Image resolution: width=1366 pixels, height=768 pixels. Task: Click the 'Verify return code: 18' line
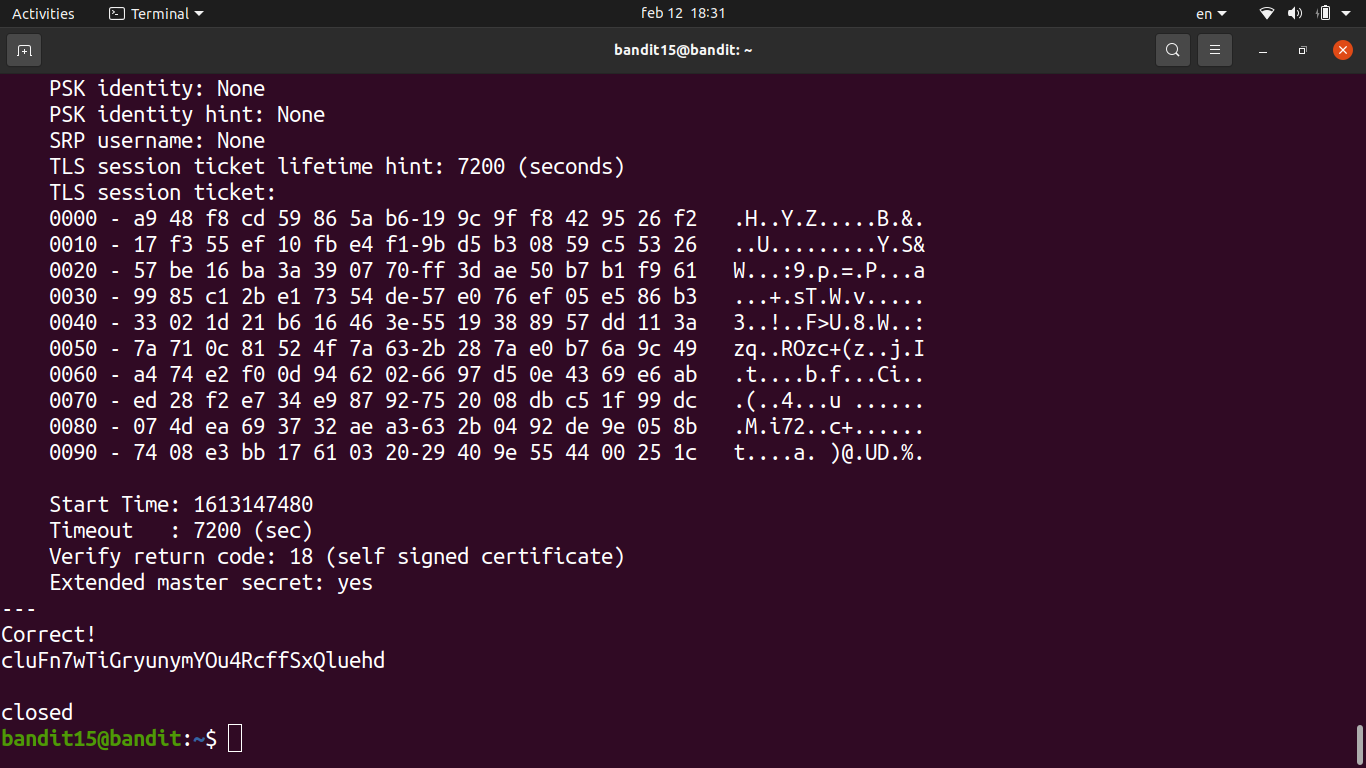click(x=336, y=557)
